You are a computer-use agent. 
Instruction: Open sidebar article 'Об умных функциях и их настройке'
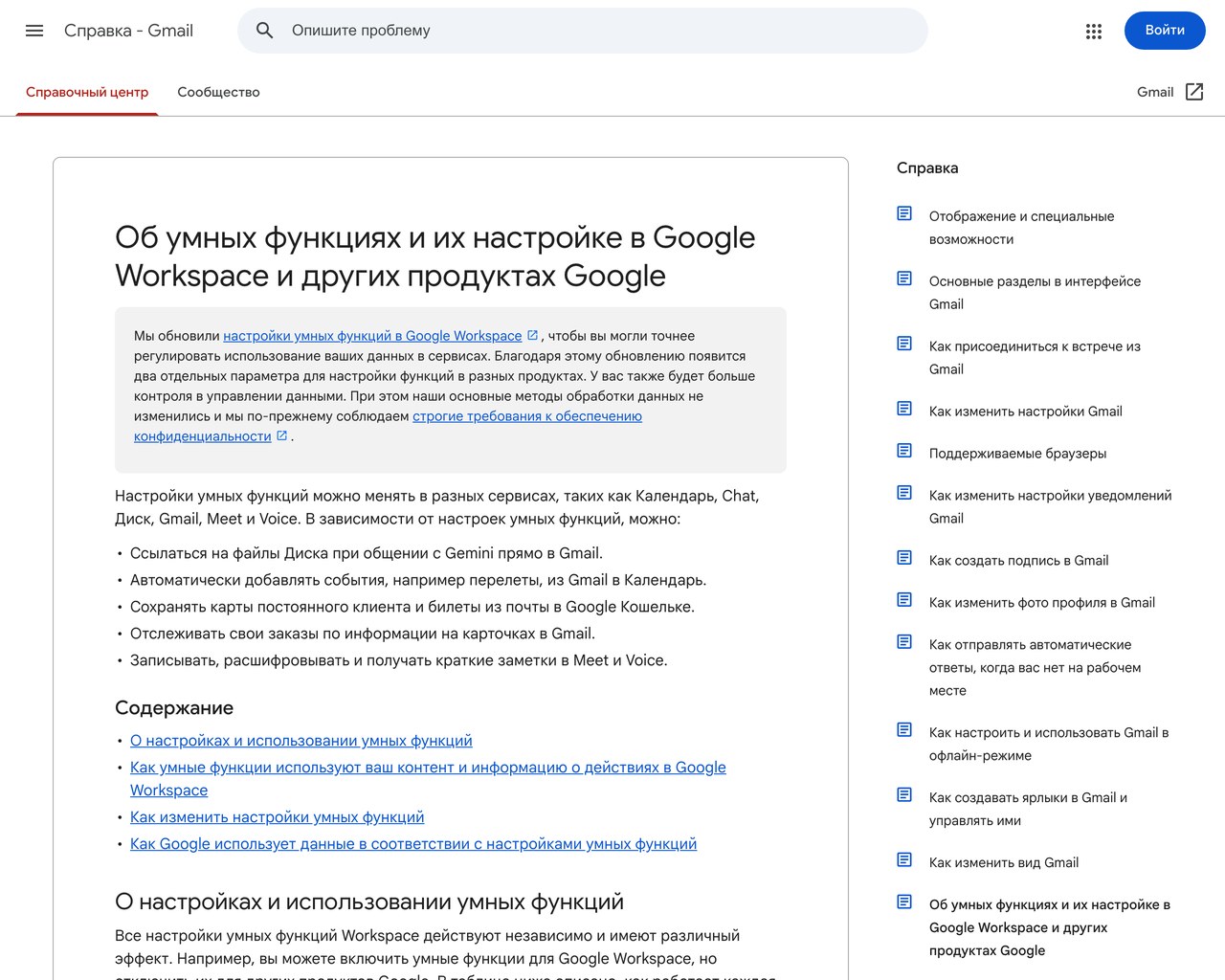tap(1049, 928)
